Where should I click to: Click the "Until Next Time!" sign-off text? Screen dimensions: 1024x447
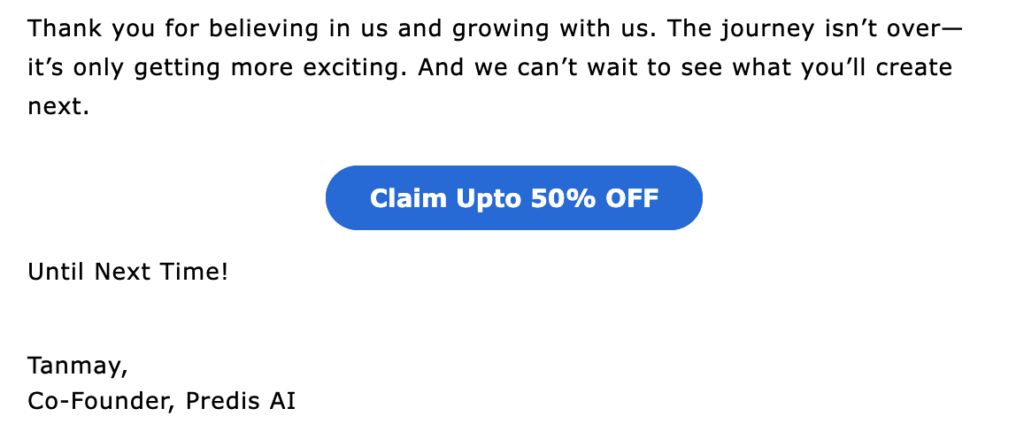click(x=128, y=271)
